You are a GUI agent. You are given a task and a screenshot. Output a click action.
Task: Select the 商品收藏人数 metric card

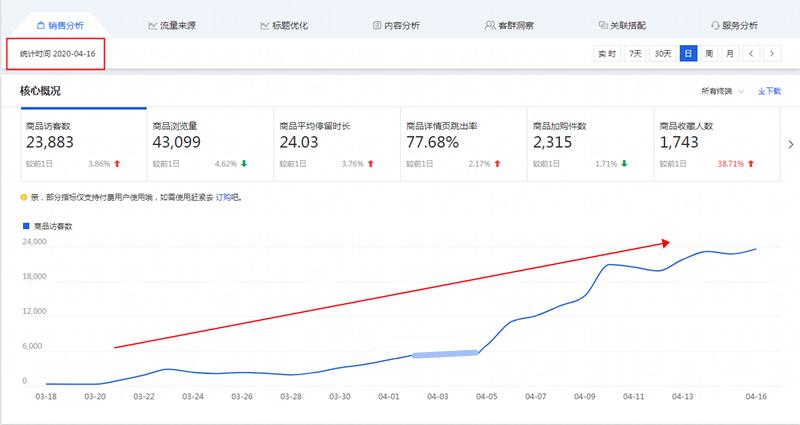point(717,144)
